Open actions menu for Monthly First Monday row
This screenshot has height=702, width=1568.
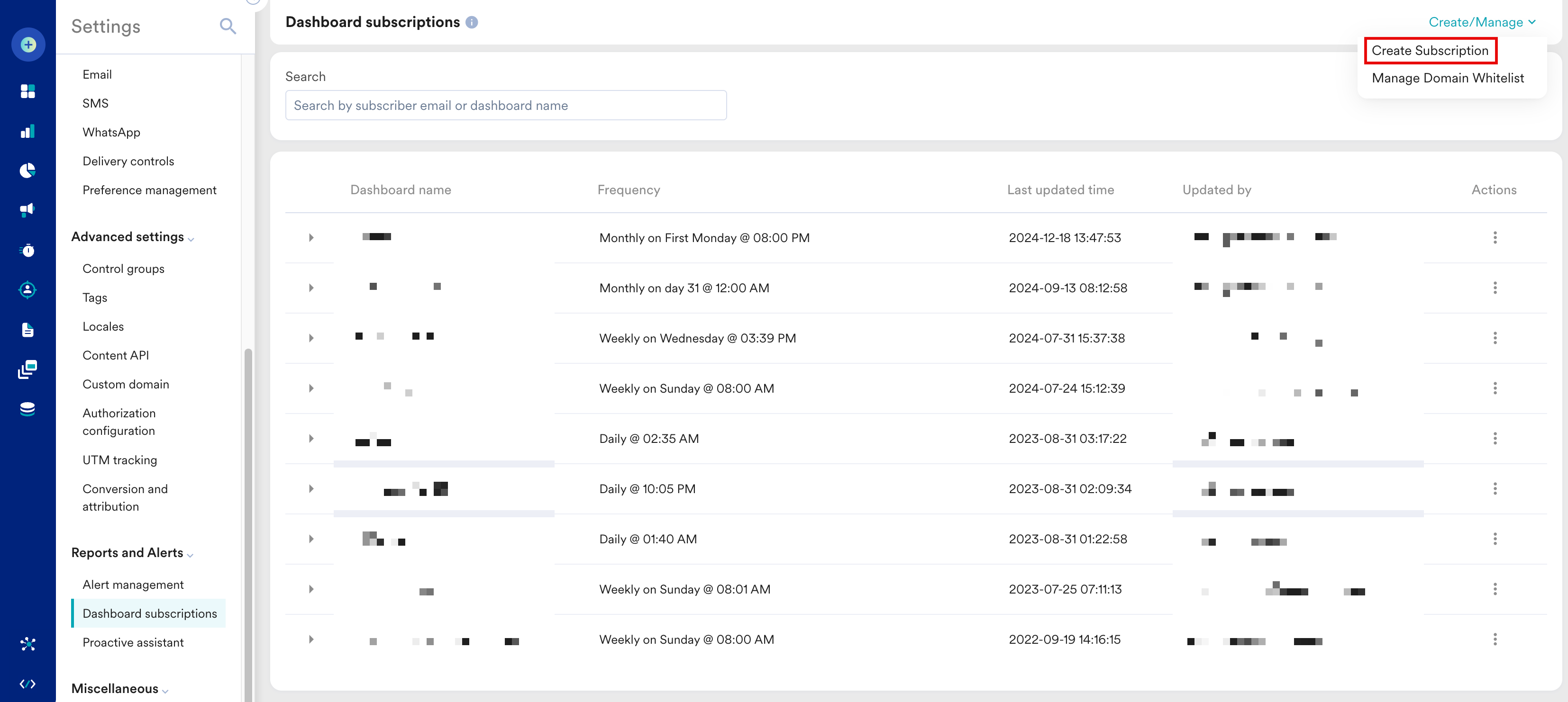(x=1495, y=238)
